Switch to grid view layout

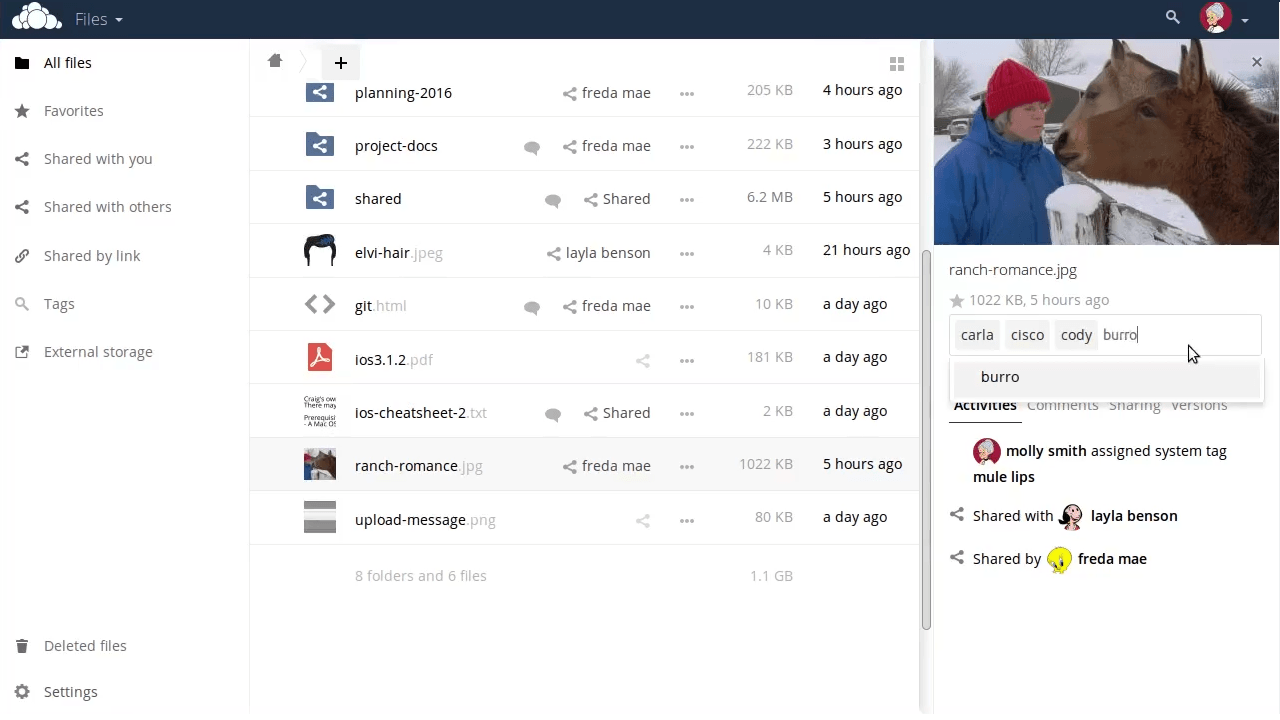click(897, 63)
